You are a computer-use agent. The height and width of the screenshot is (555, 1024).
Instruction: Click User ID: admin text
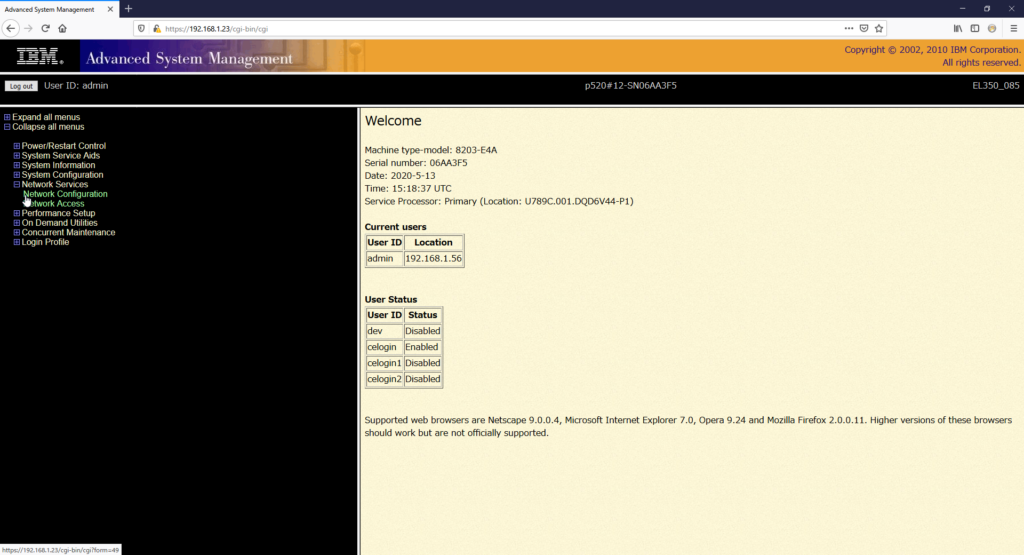(76, 86)
